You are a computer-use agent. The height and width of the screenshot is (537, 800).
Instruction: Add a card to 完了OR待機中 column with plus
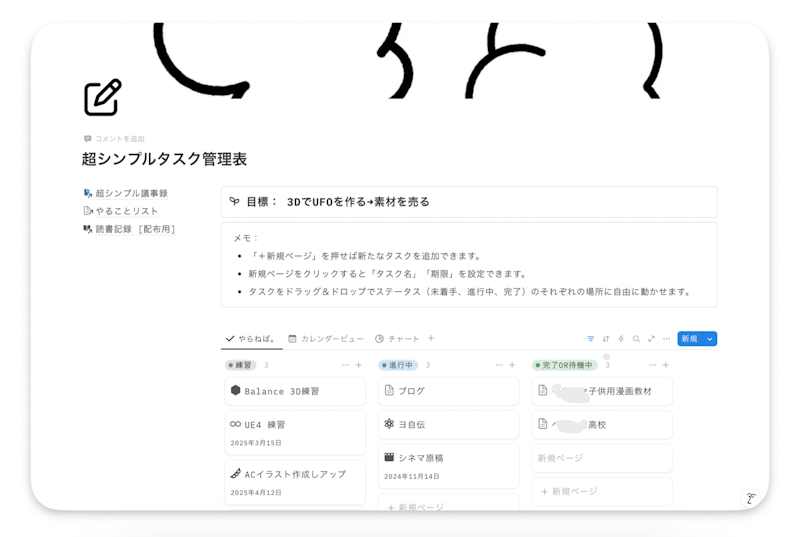pyautogui.click(x=666, y=365)
